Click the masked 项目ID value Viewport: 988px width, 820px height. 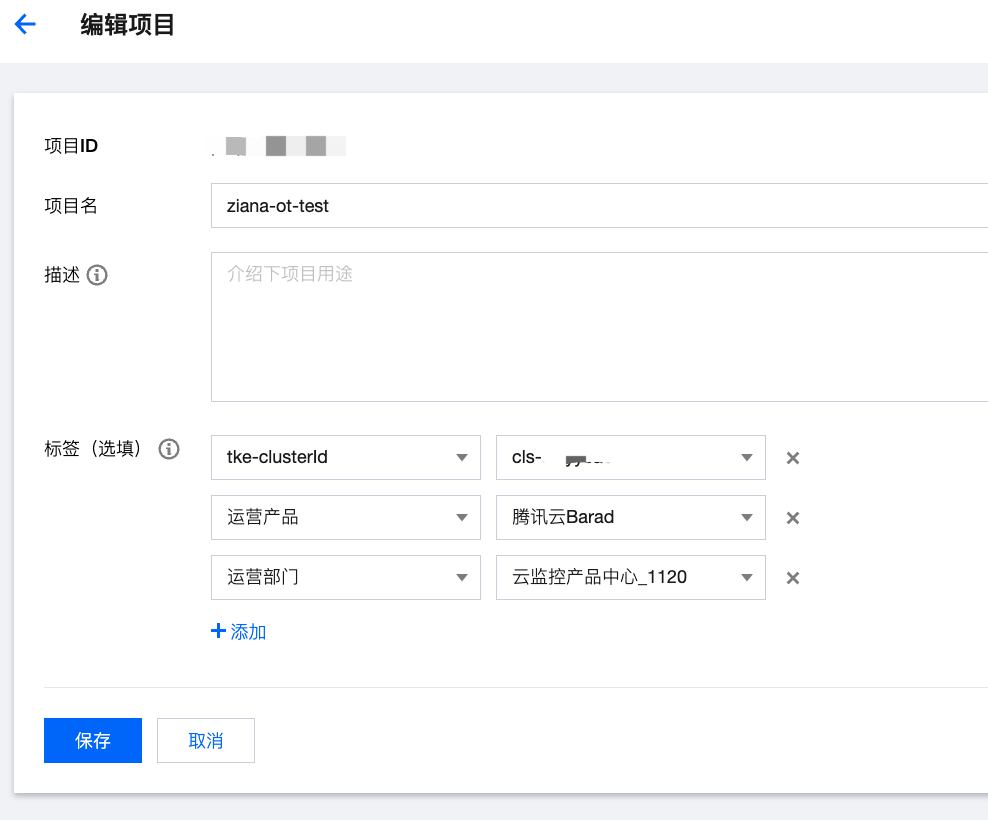point(280,147)
